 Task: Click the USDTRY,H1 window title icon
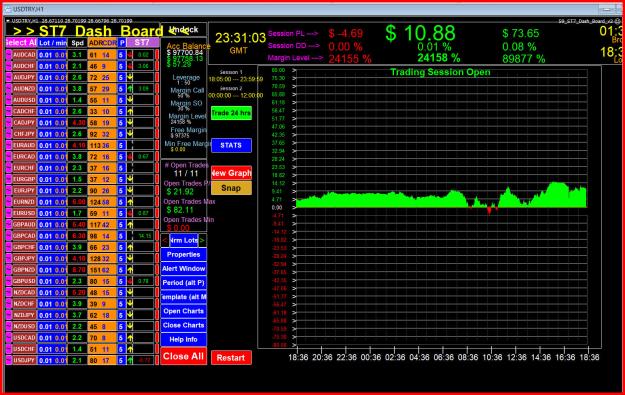[x=8, y=9]
